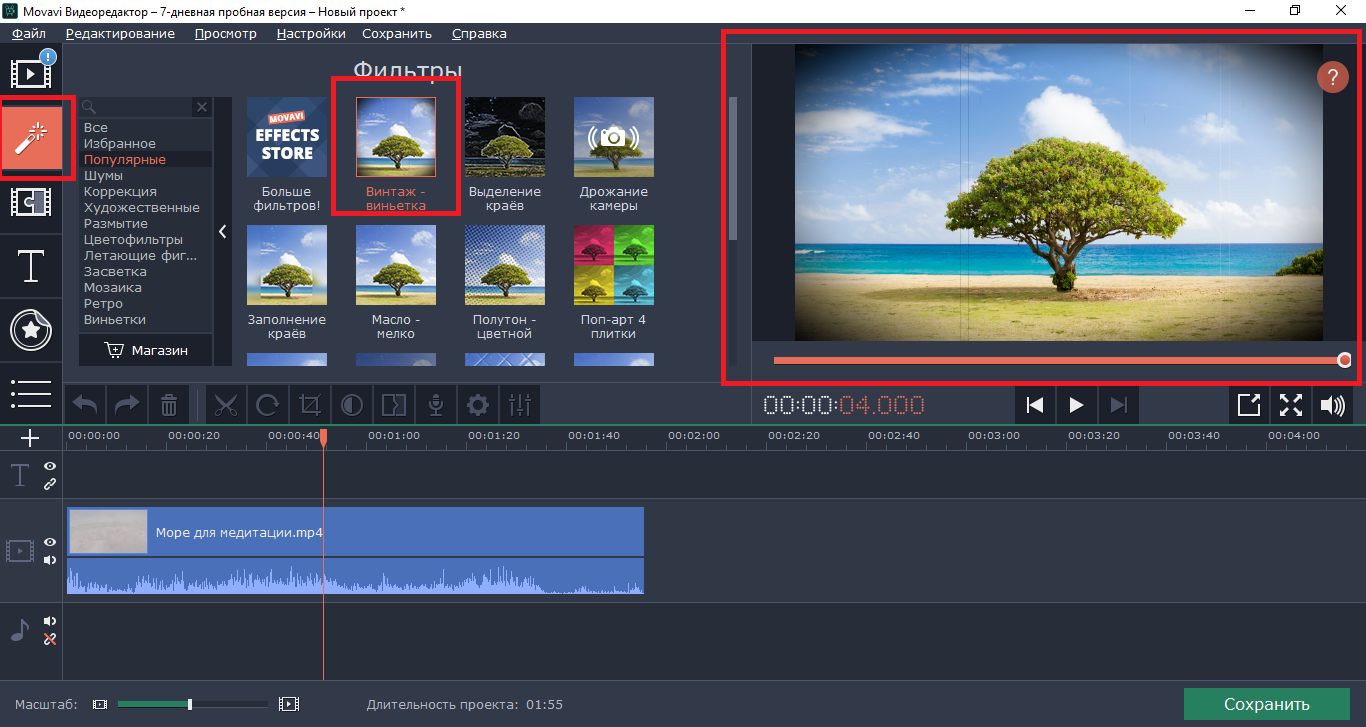Click the microphone record audio icon

pyautogui.click(x=435, y=405)
